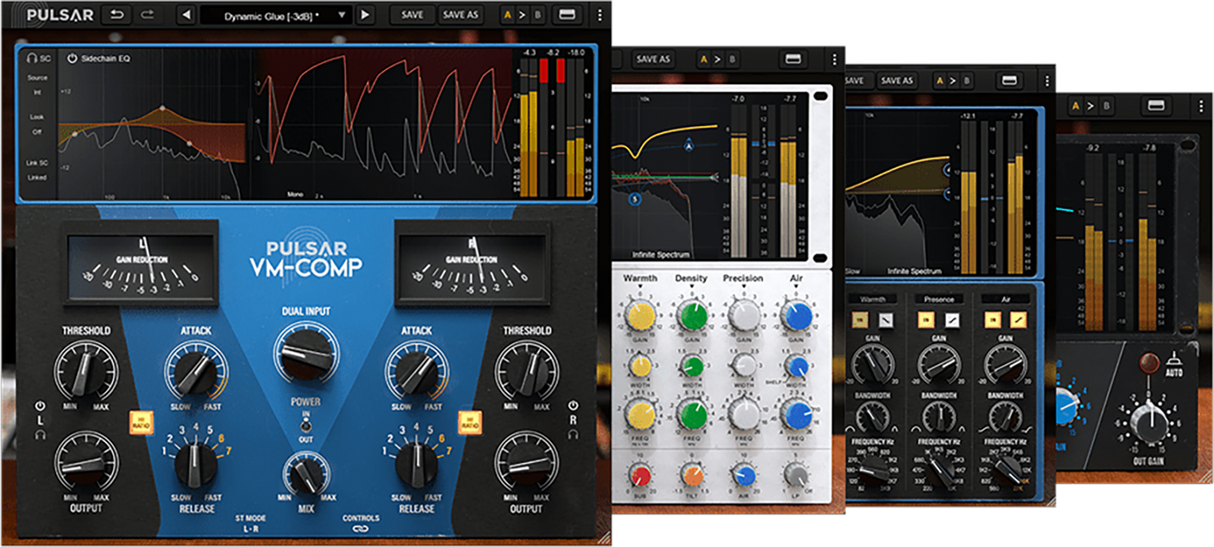Toggle the left channel HI RATIO button
1214x547 pixels.
[x=139, y=421]
